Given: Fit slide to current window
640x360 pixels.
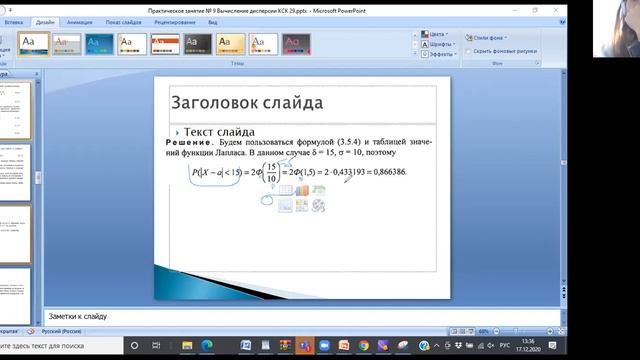Looking at the screenshot, I should (x=561, y=331).
